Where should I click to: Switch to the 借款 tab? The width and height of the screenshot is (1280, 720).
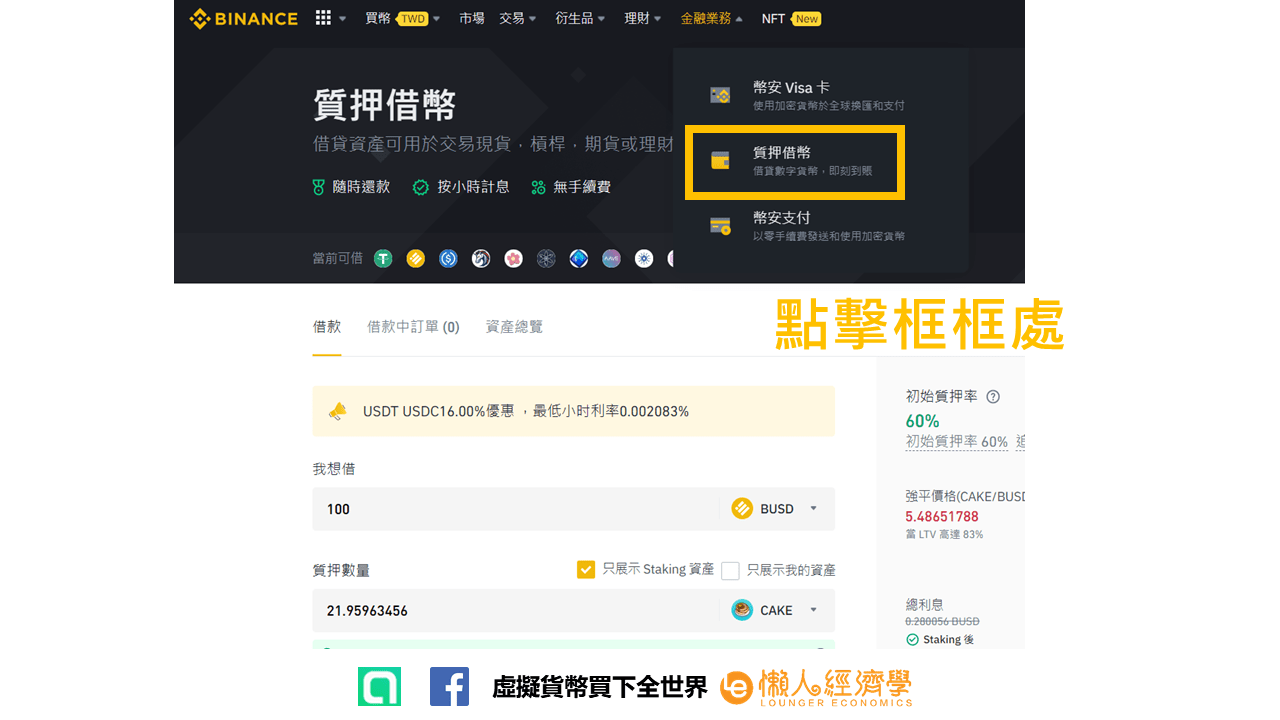tap(327, 327)
